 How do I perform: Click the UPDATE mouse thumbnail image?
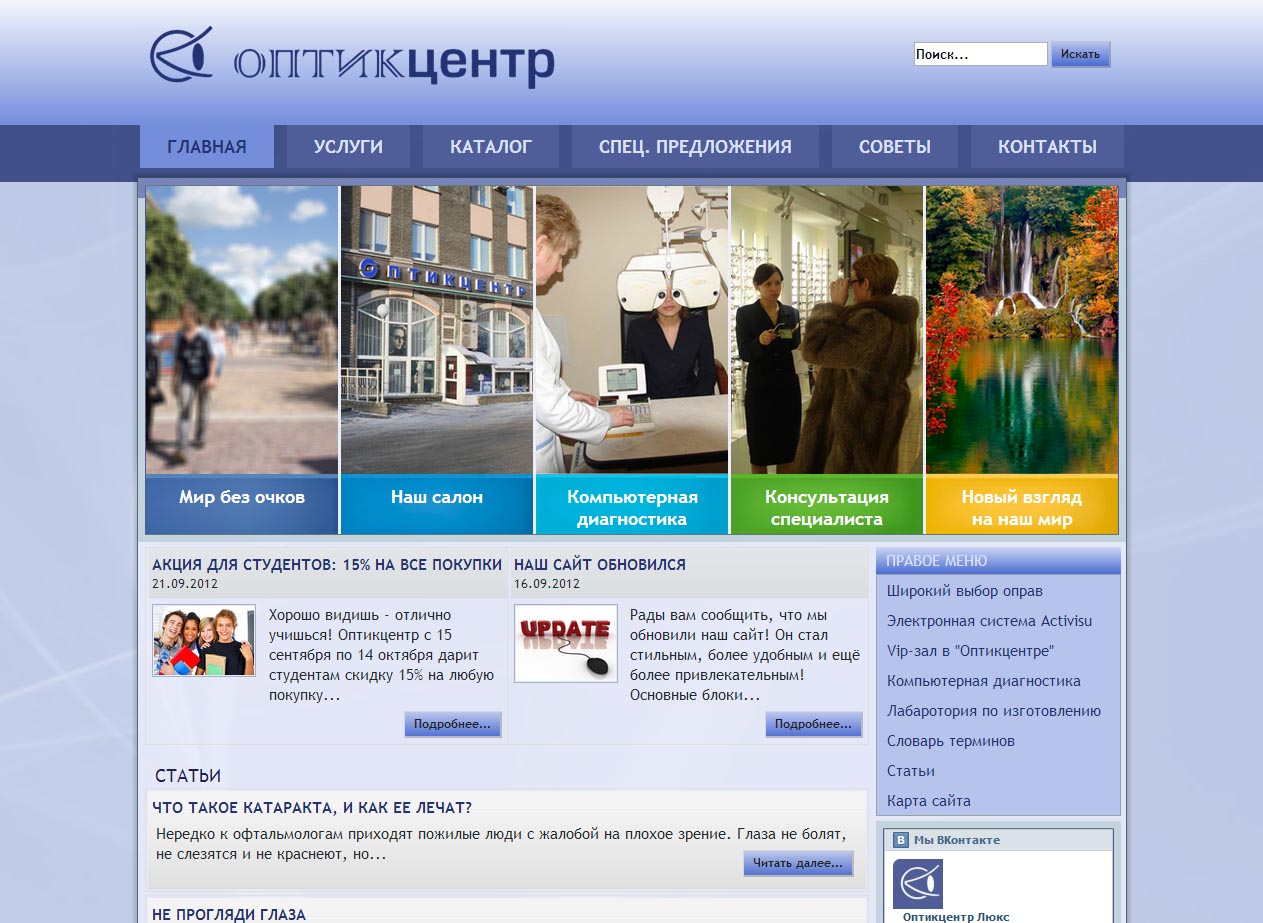pyautogui.click(x=565, y=643)
